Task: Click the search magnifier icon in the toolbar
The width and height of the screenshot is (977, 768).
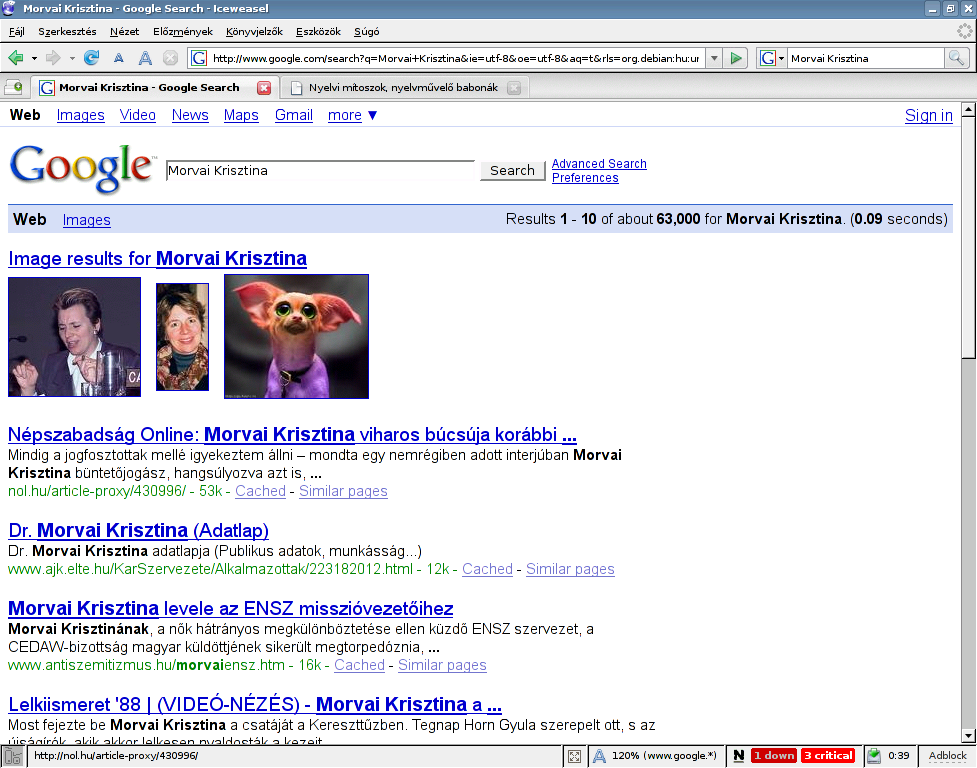Action: (957, 58)
